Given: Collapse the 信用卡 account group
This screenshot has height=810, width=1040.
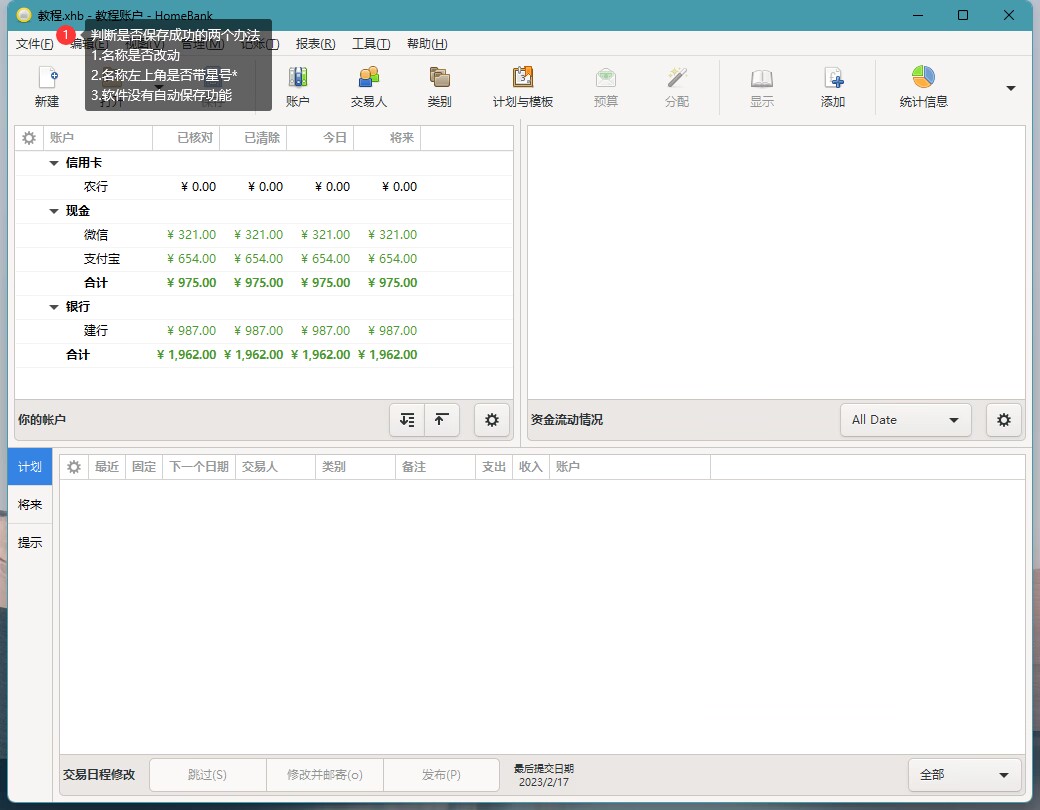Looking at the screenshot, I should tap(54, 163).
